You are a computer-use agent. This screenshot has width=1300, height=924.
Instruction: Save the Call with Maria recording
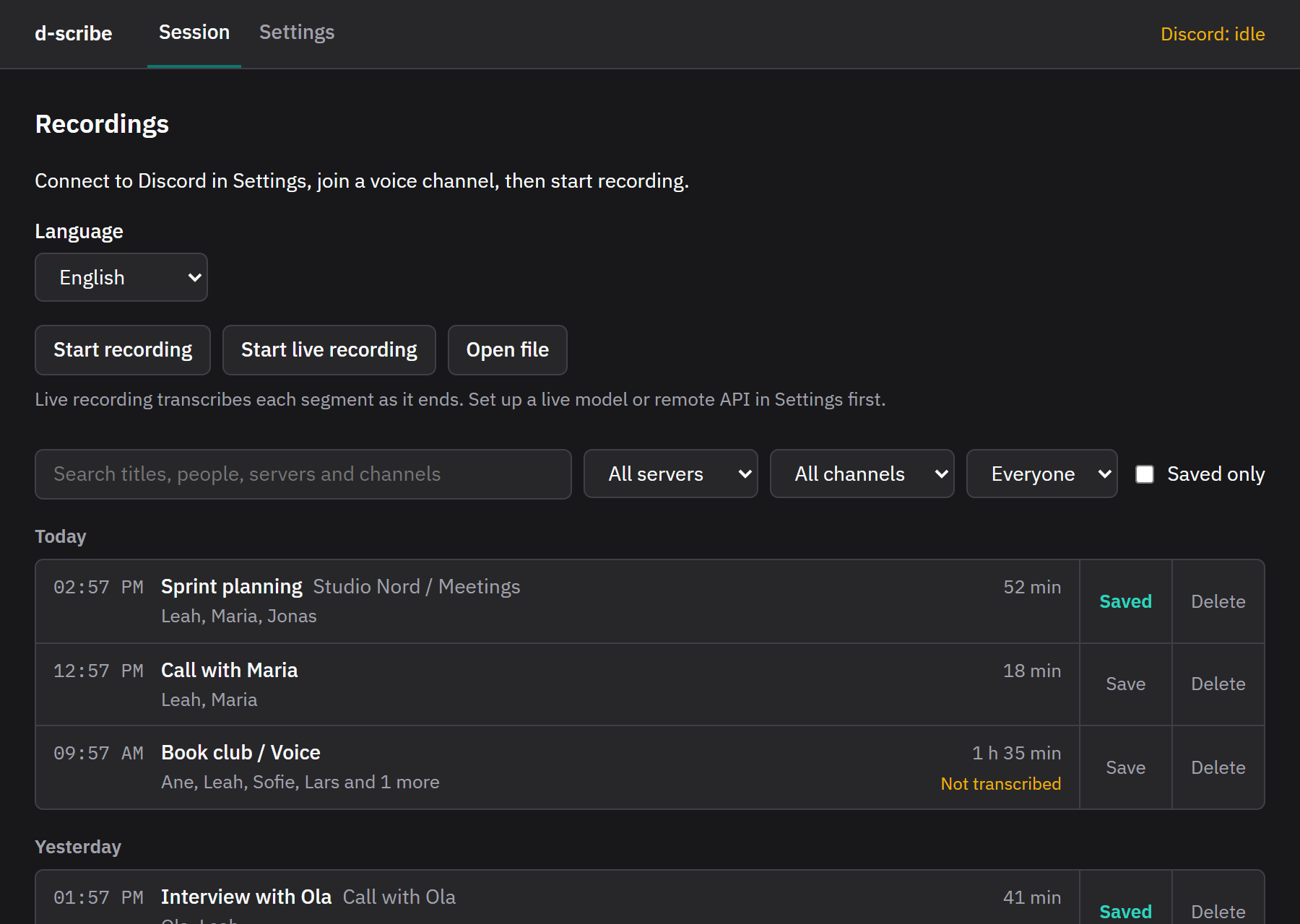[x=1125, y=684]
